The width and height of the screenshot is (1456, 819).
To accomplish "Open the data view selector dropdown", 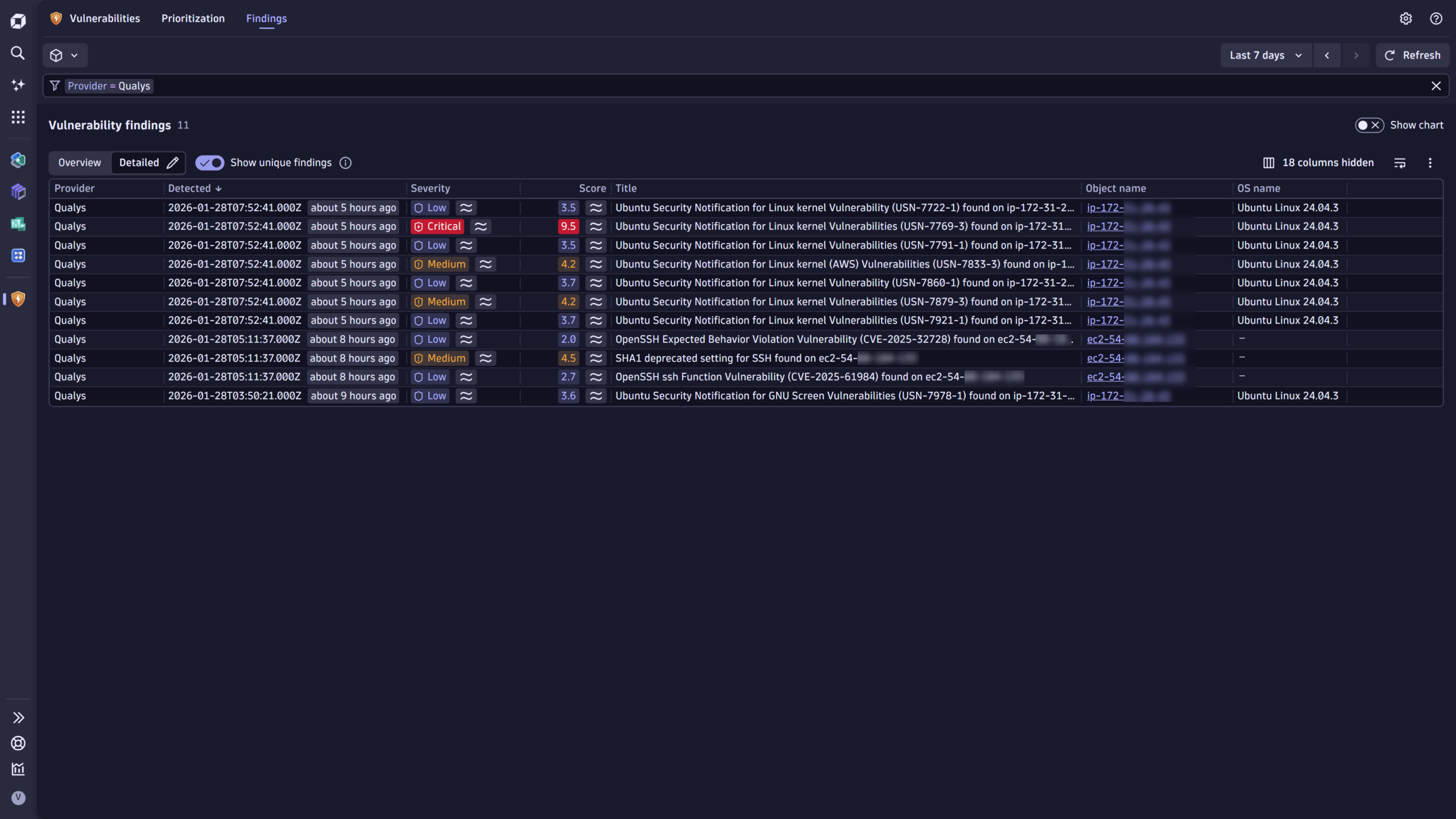I will (x=64, y=55).
